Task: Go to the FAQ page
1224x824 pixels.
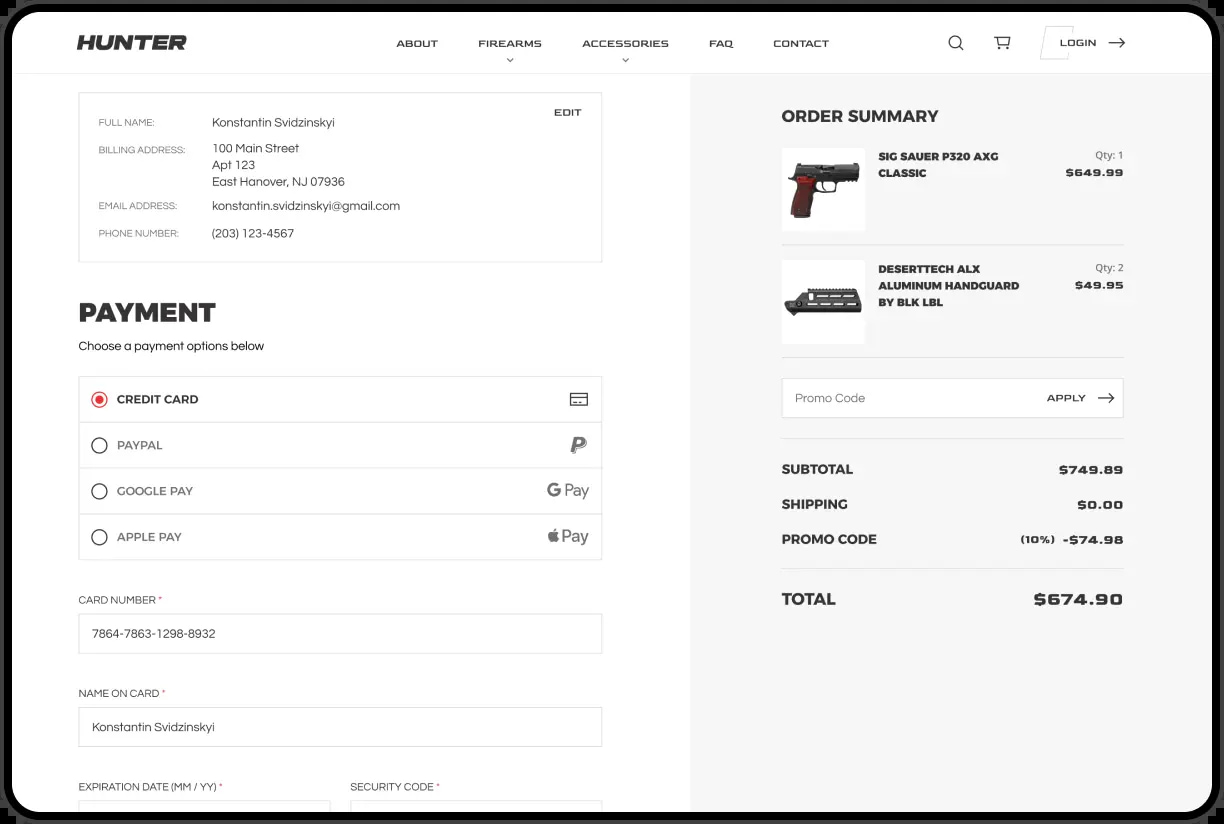Action: coord(721,43)
